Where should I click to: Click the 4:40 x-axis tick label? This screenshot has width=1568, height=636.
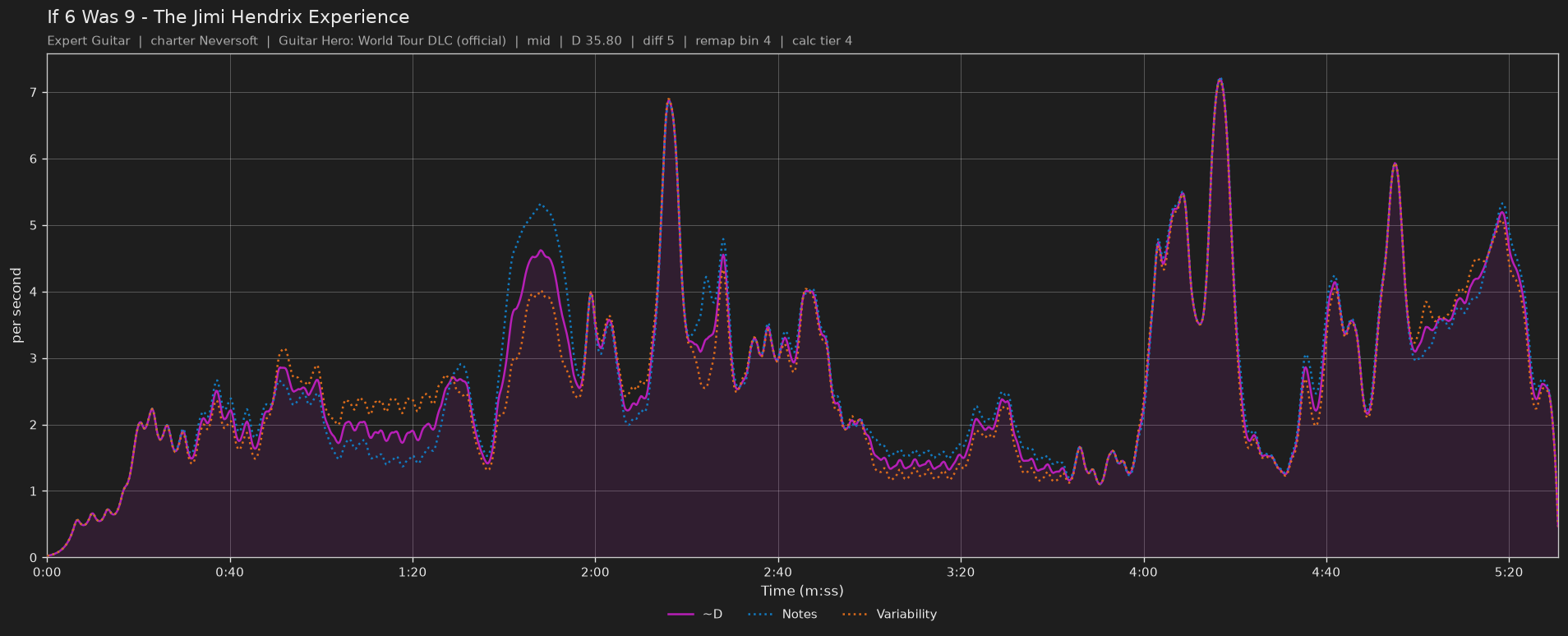click(1326, 572)
